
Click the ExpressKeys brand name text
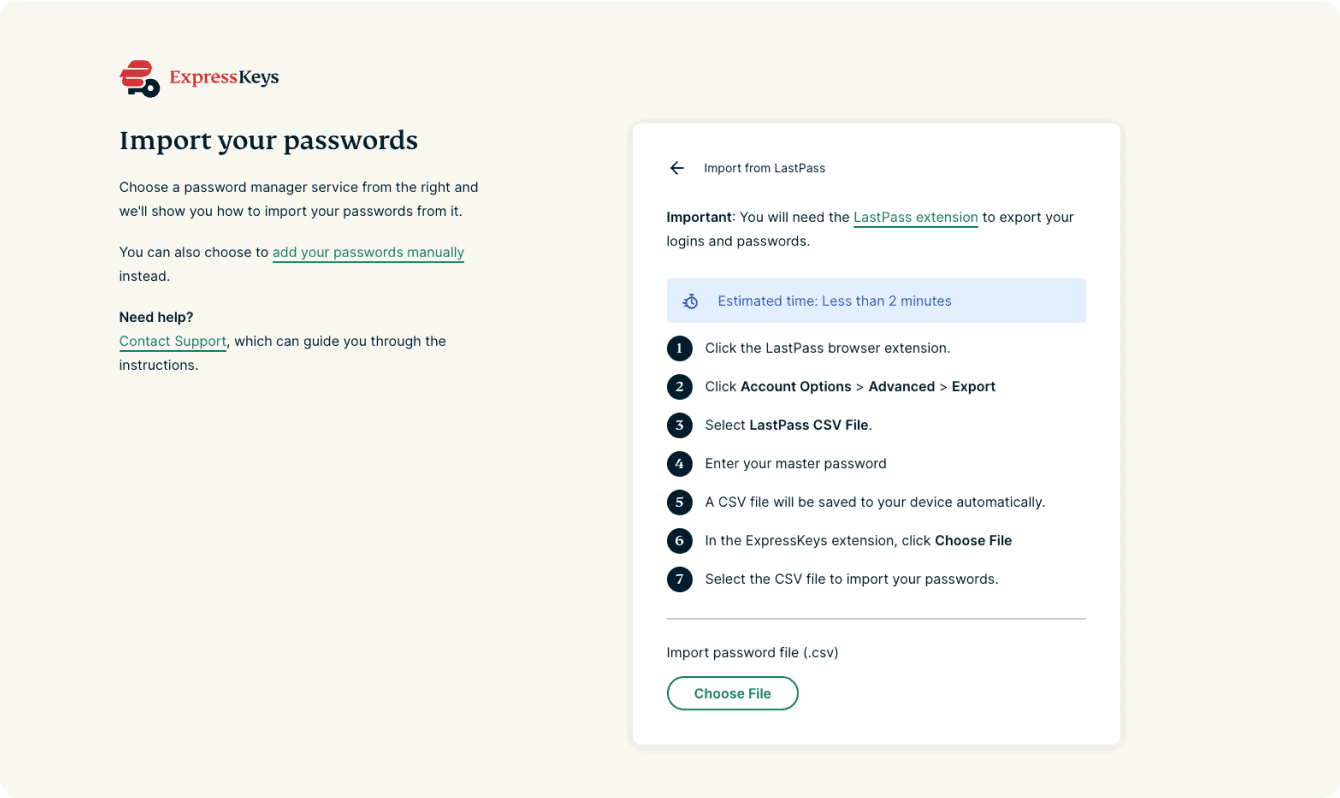(x=224, y=77)
